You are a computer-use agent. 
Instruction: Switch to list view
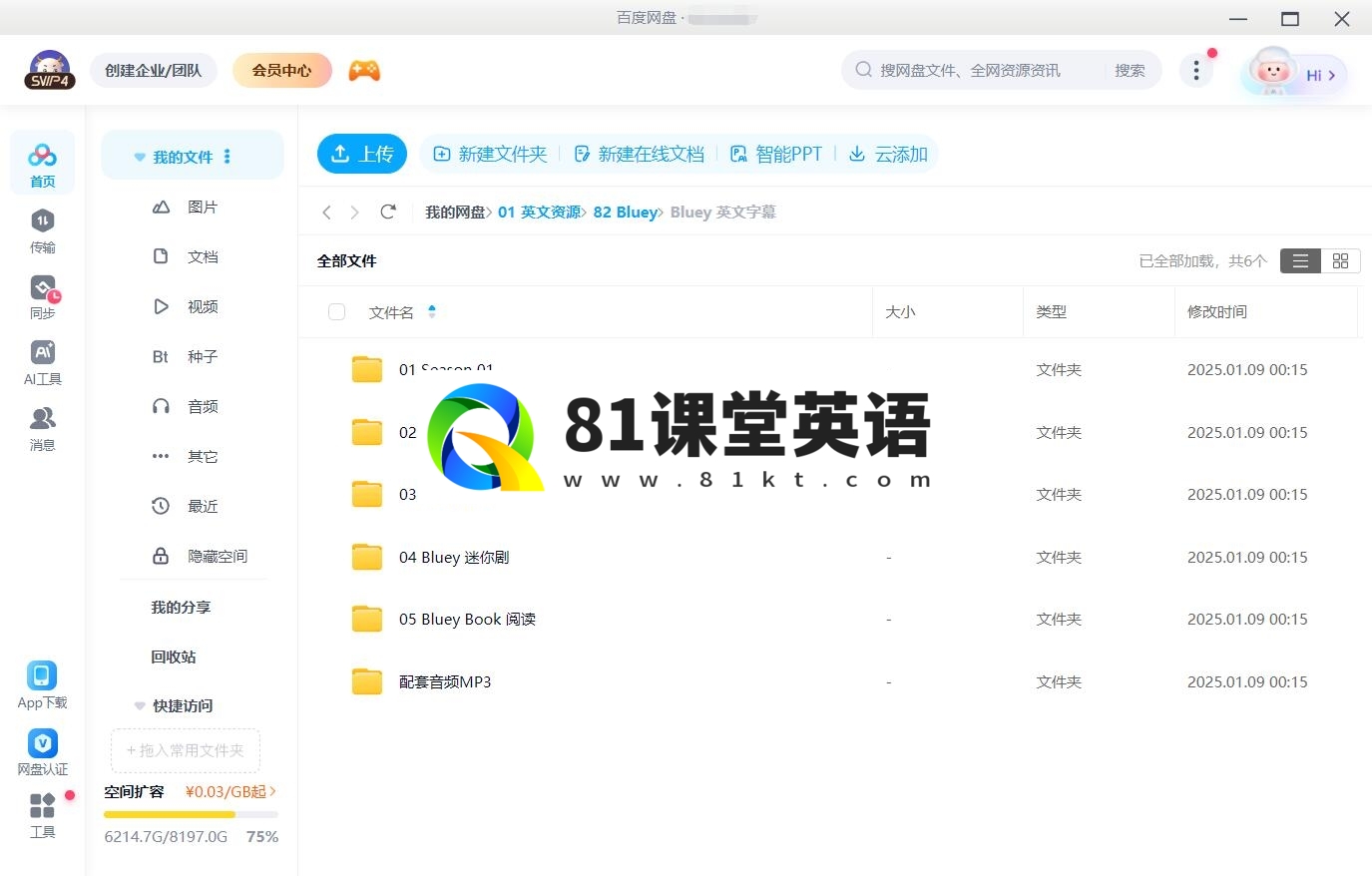(1300, 260)
